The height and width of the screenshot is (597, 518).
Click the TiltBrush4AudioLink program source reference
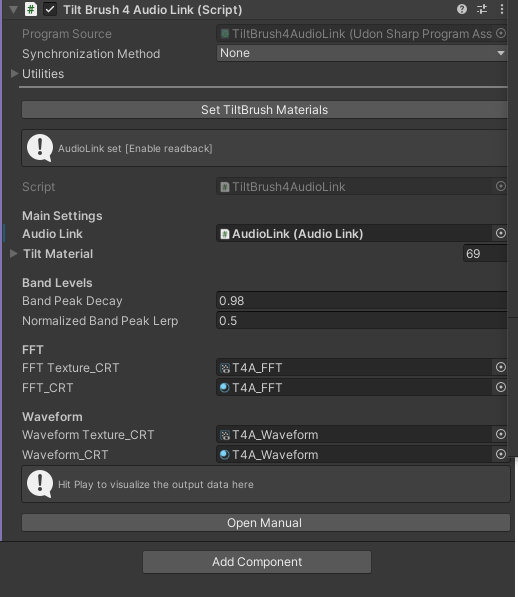(x=355, y=34)
